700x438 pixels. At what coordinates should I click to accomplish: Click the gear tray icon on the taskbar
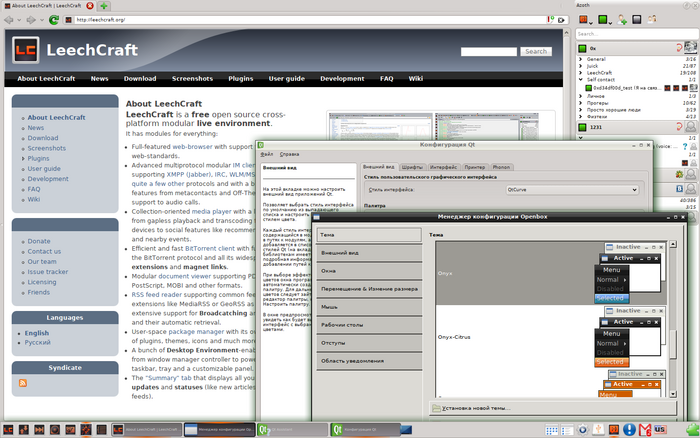point(582,430)
